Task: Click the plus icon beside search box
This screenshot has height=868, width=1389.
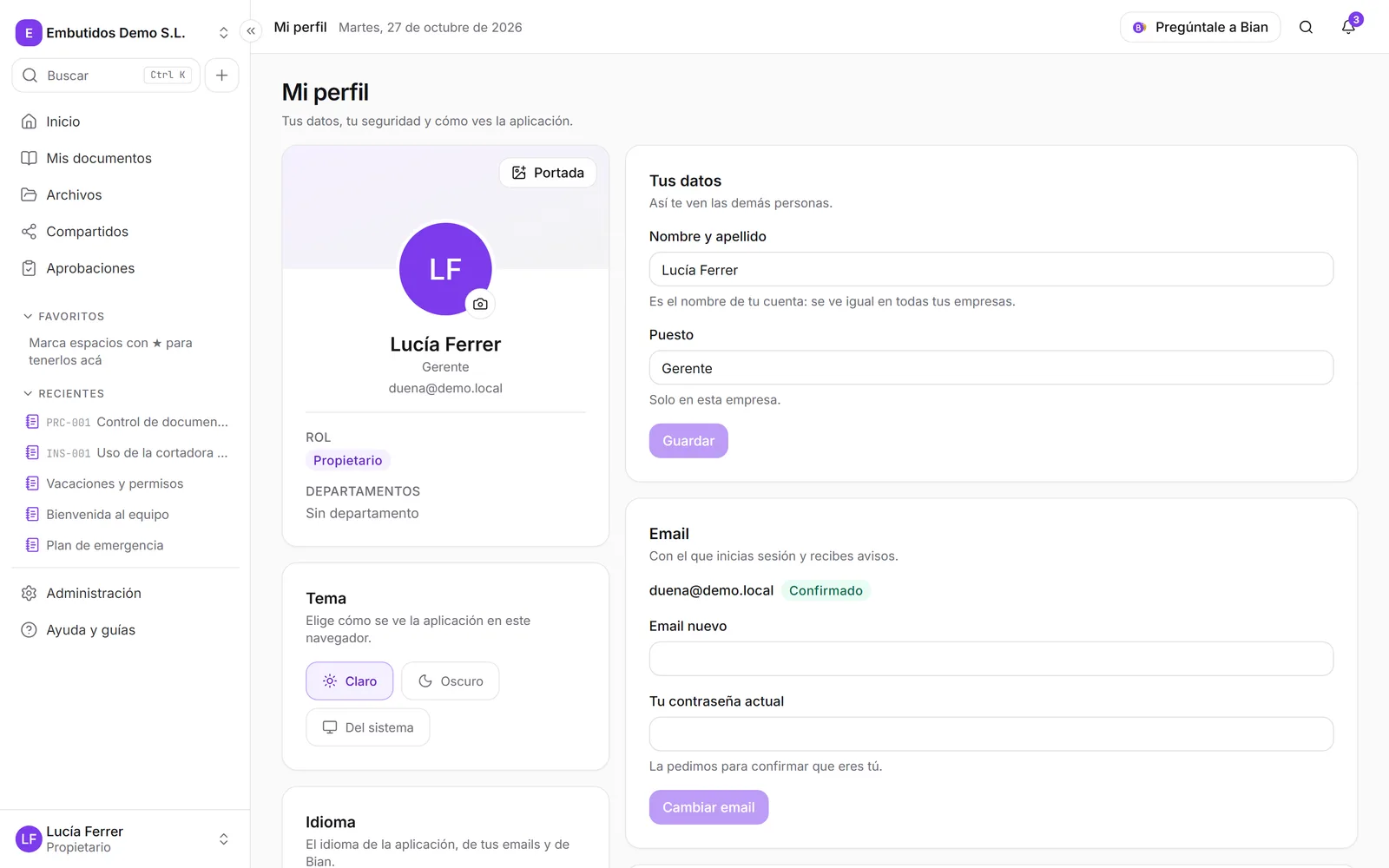Action: 221,76
